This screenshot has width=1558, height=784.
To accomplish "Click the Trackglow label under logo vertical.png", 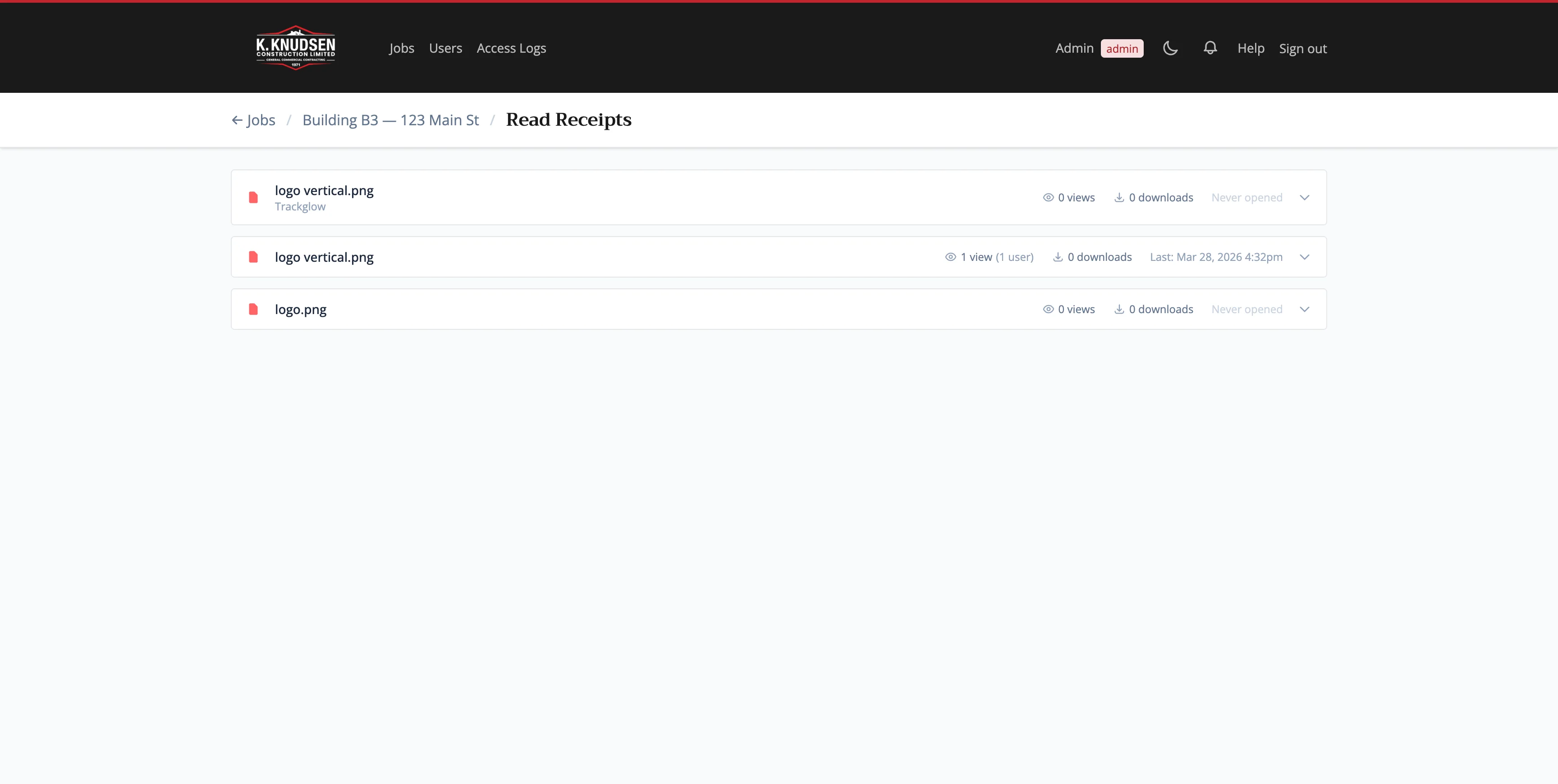I will (300, 206).
